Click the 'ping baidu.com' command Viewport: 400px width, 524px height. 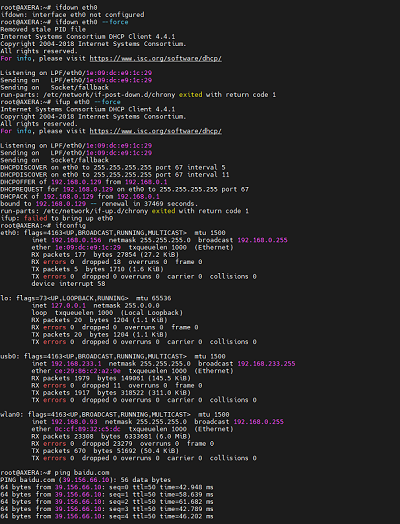click(x=82, y=473)
